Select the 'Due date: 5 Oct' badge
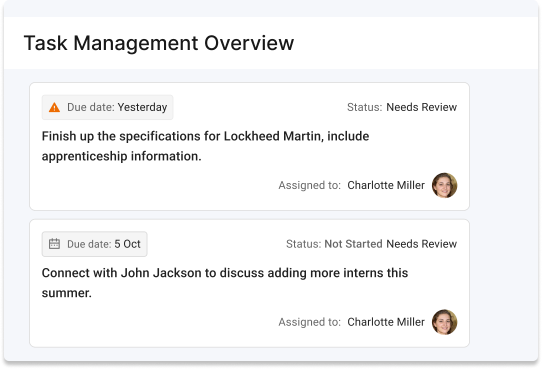The image size is (542, 369). click(95, 244)
